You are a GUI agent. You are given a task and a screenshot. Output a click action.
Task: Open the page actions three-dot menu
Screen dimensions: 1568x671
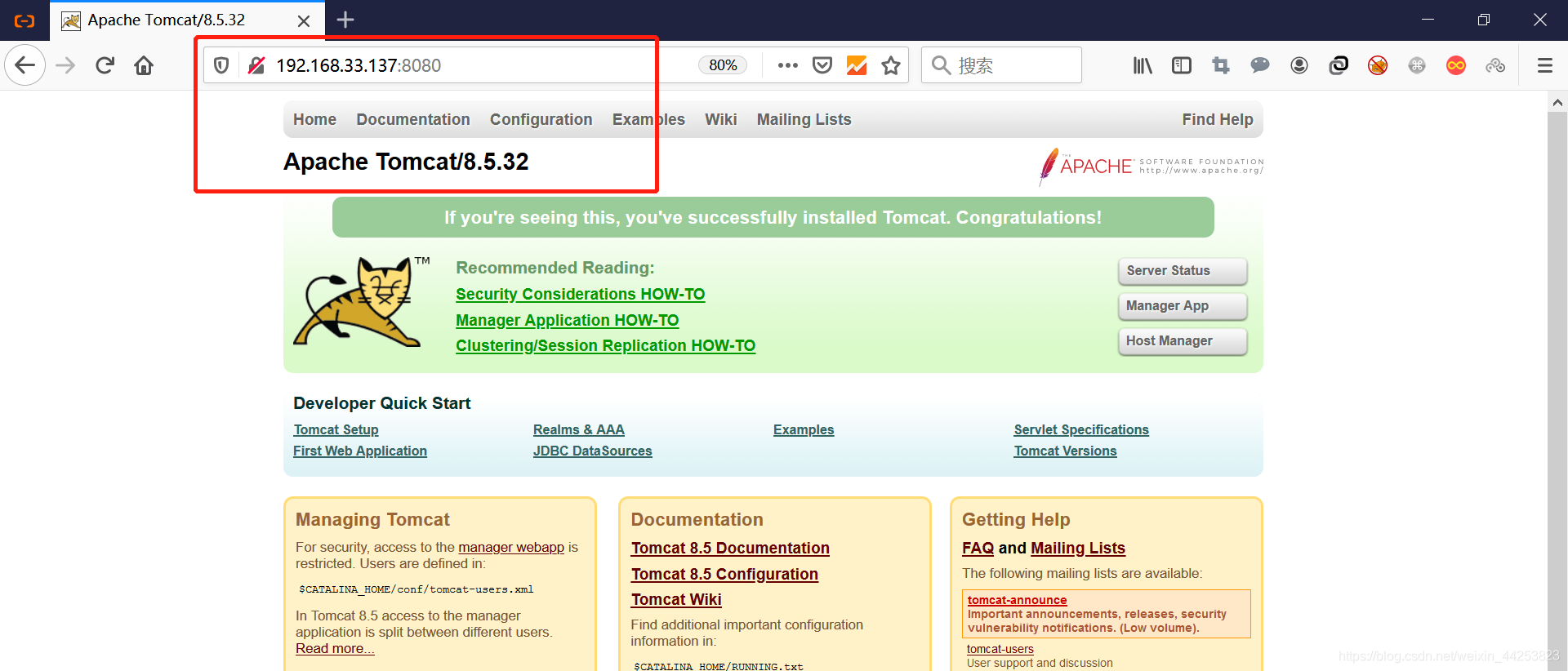coord(788,65)
